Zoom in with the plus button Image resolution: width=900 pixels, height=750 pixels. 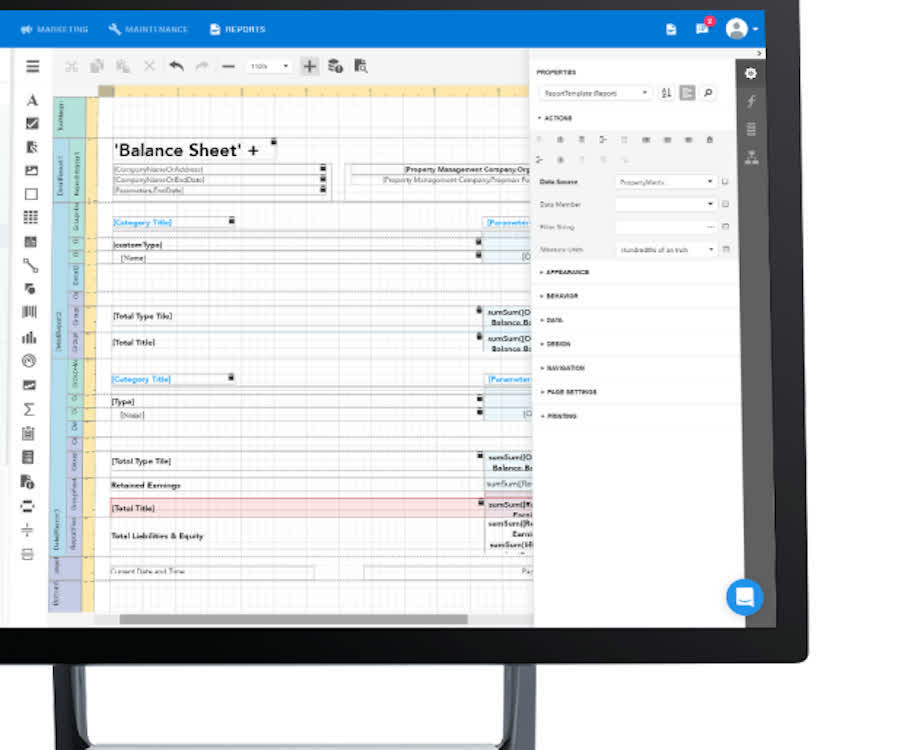pos(309,66)
